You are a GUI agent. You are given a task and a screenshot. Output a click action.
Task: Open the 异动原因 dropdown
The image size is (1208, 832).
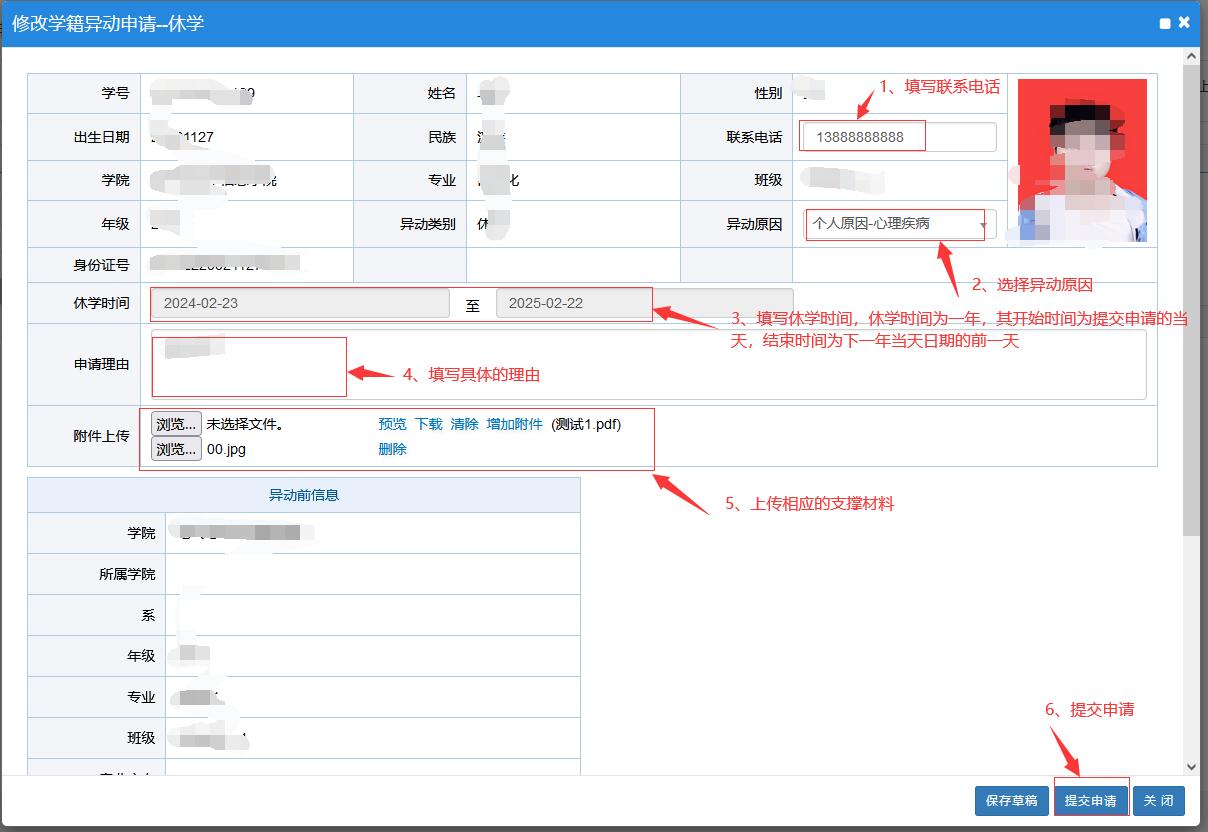point(899,224)
